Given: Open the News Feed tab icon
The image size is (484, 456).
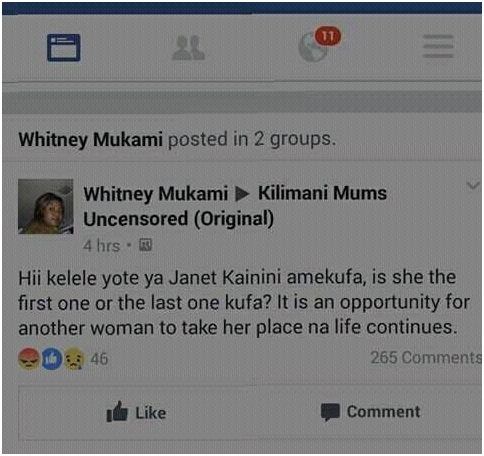Looking at the screenshot, I should 63,47.
